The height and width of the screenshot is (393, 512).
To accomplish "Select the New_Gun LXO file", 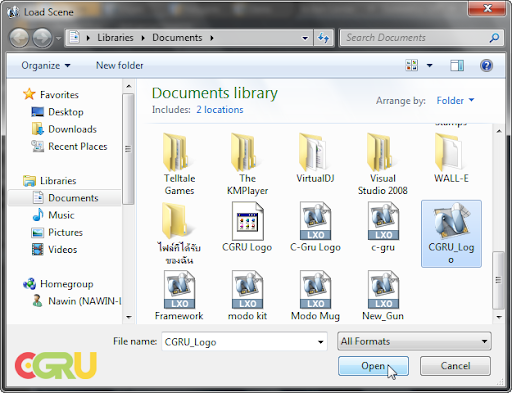I will 383,296.
